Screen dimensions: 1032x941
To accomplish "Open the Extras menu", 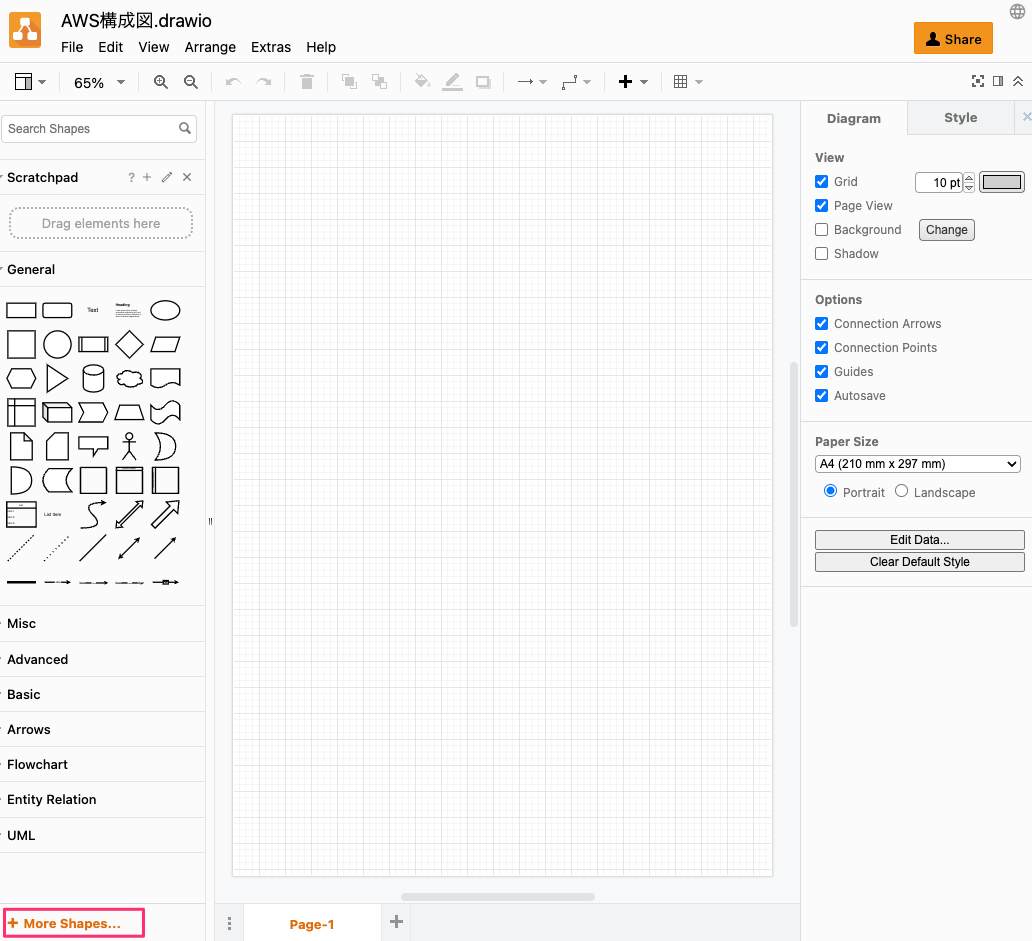I will (271, 47).
